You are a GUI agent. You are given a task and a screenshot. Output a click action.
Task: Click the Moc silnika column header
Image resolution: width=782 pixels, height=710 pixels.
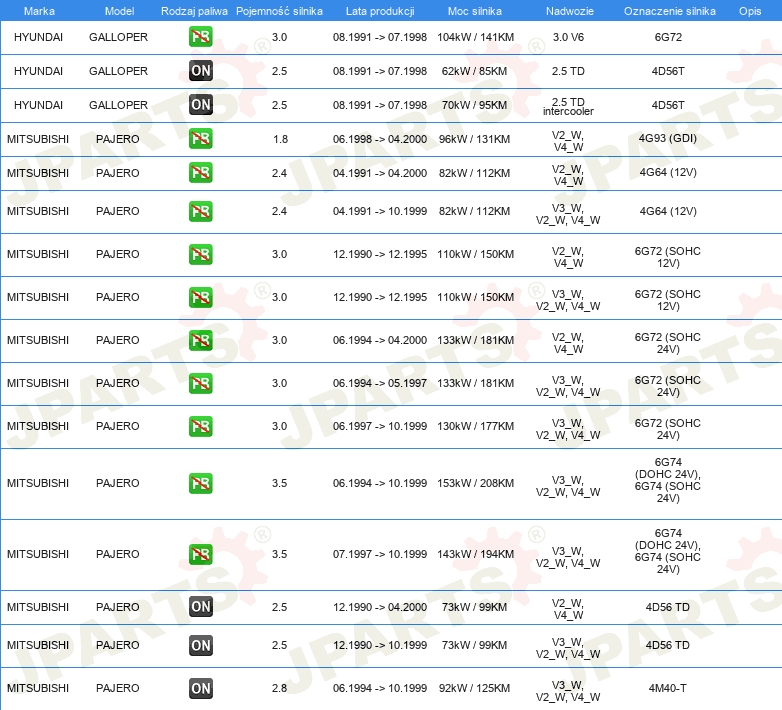point(475,11)
